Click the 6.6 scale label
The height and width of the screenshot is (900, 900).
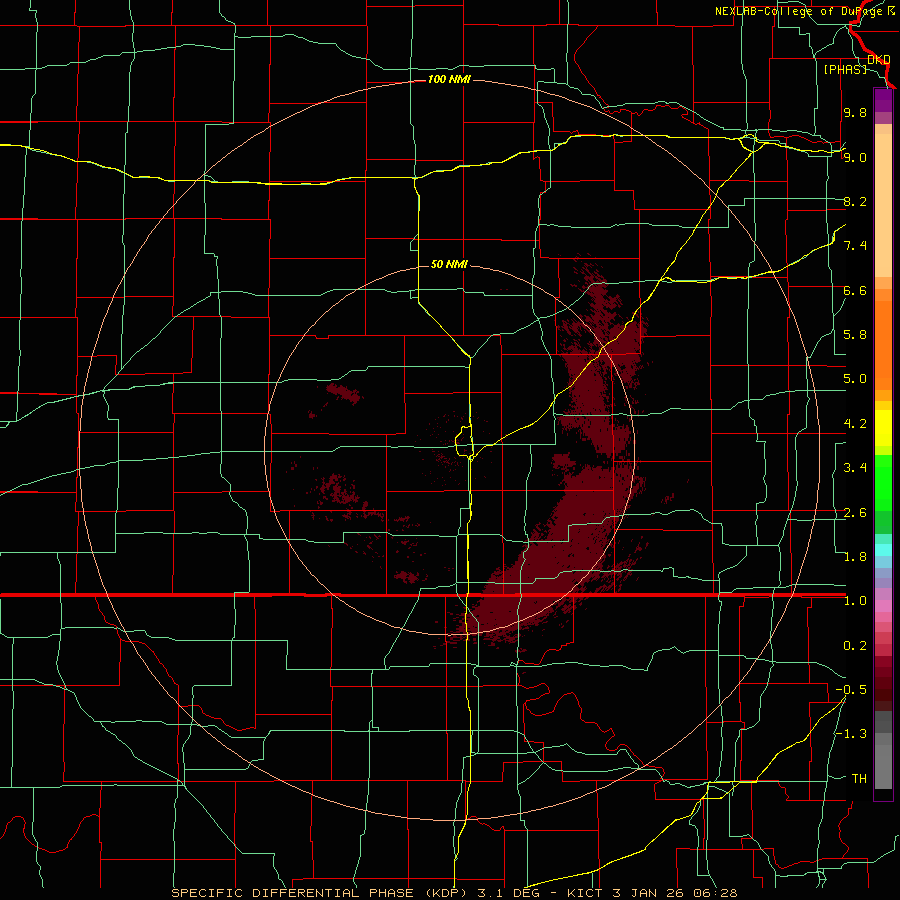[855, 290]
